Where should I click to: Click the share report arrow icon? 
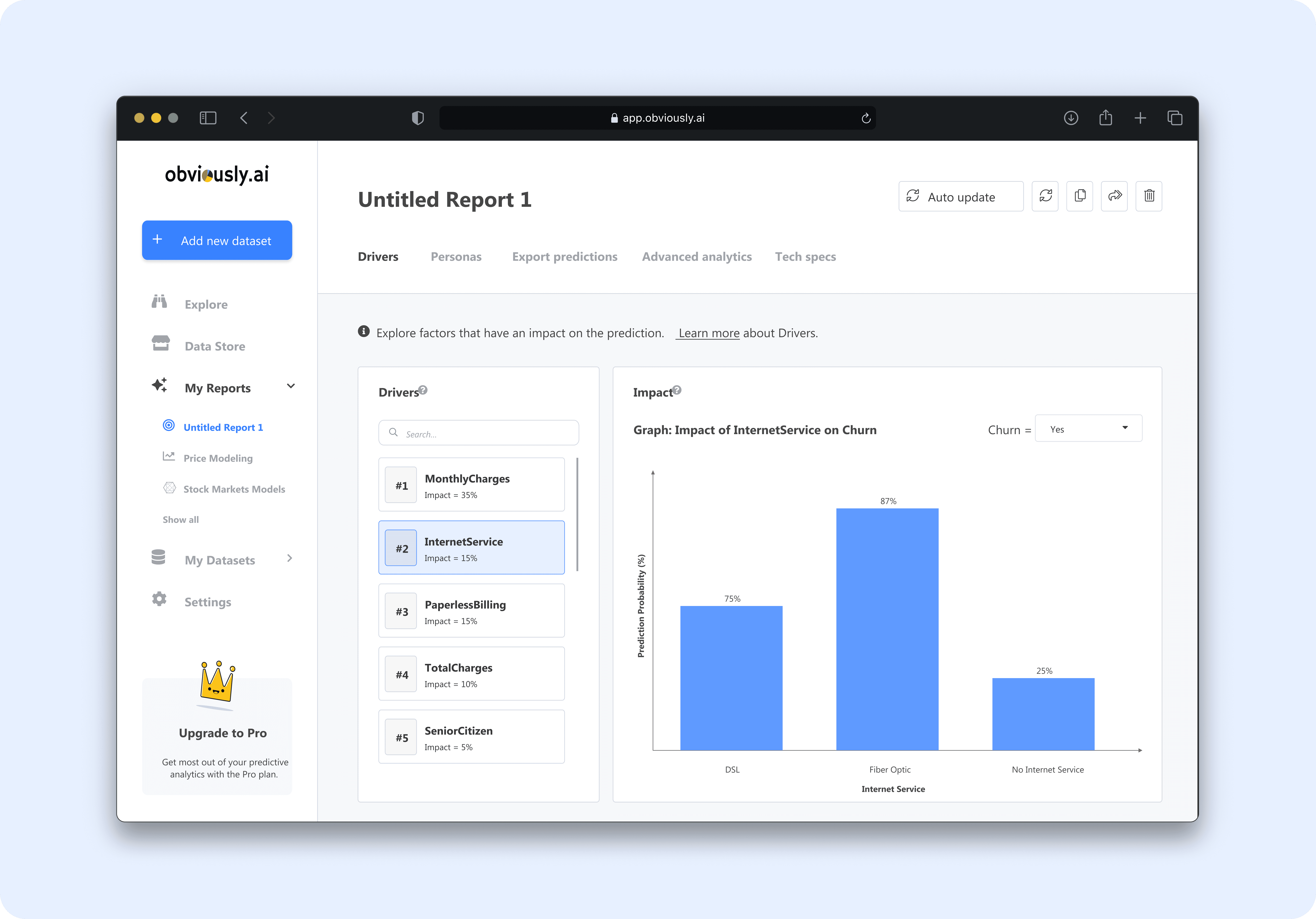point(1114,196)
